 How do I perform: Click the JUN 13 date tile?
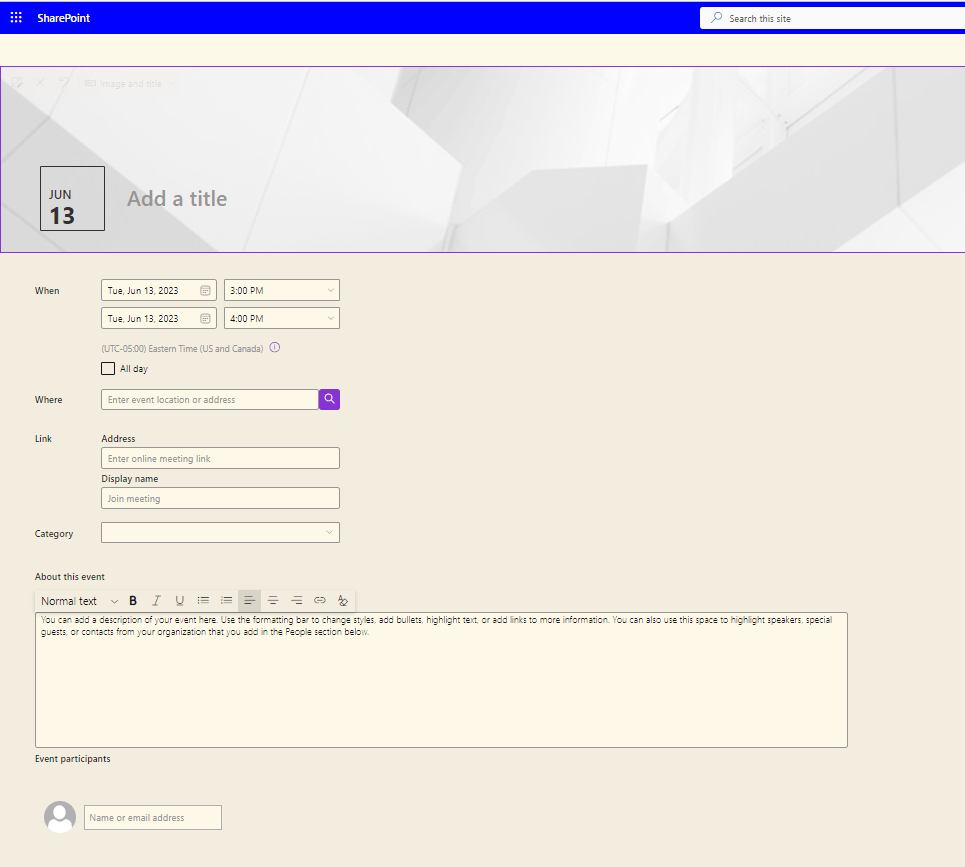73,198
